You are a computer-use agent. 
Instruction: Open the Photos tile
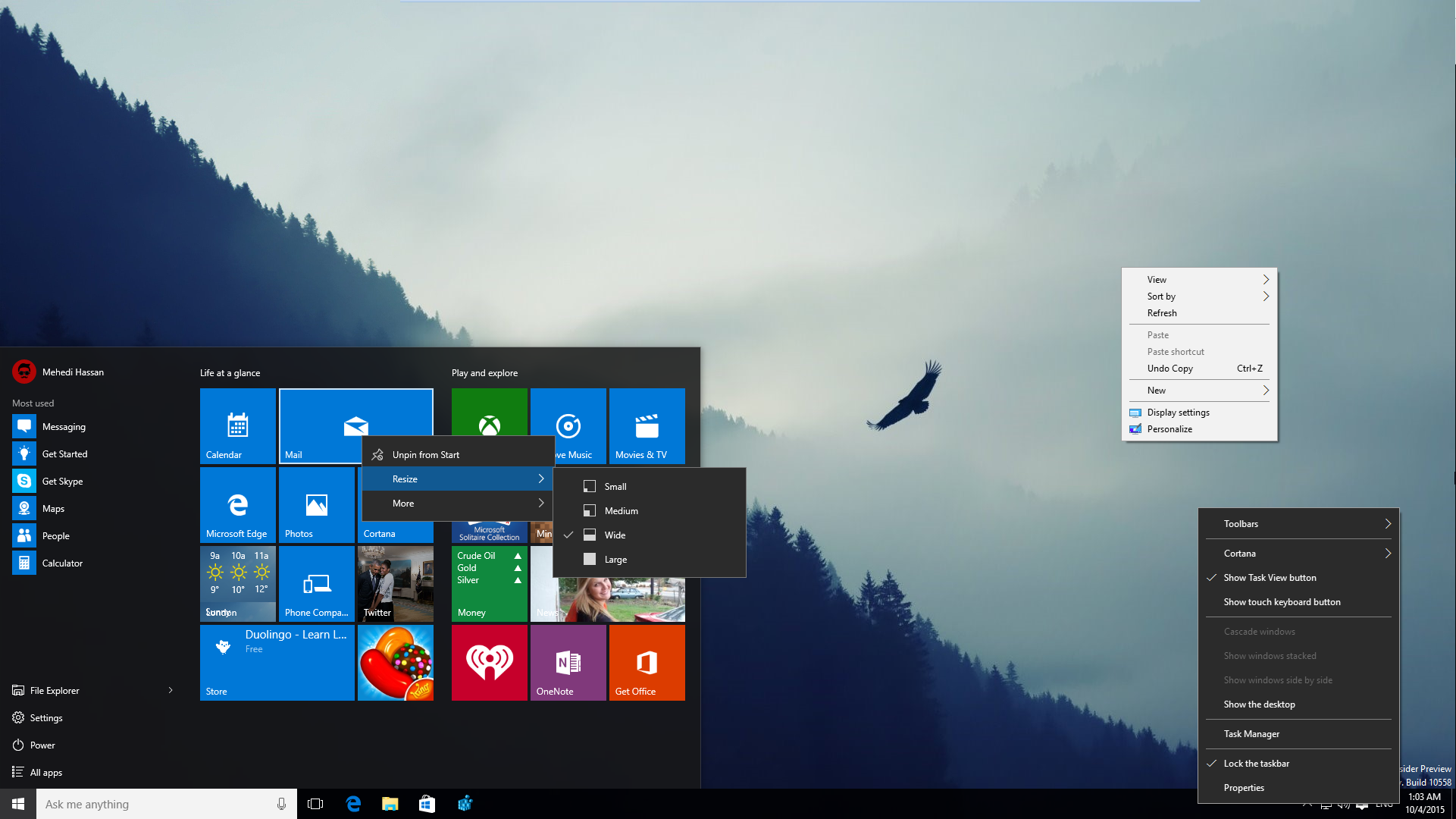pos(316,504)
